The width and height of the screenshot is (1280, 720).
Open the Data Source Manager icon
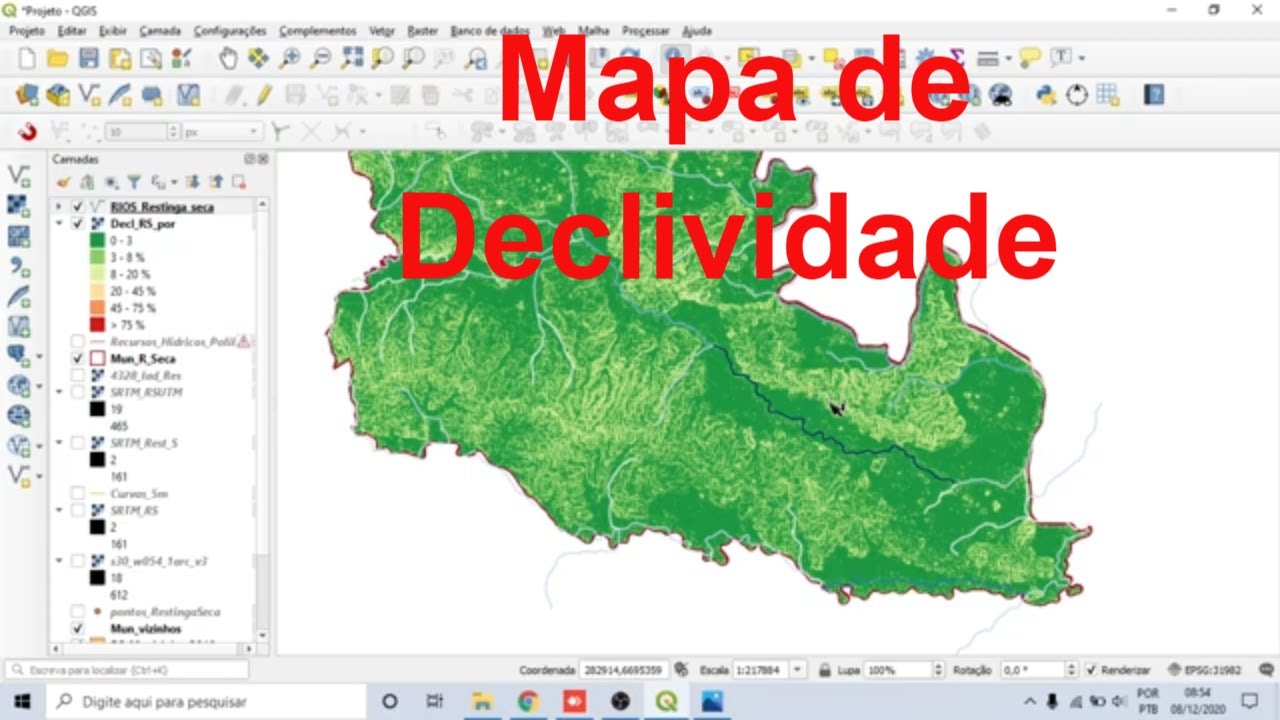coord(27,95)
